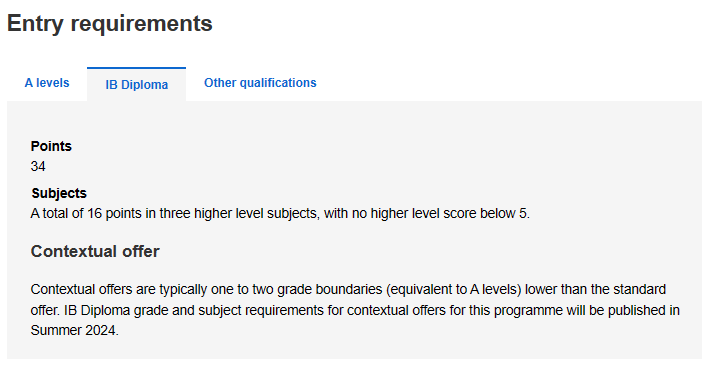Click the text '(equivalent to A levels)'
718x379 pixels.
(453, 289)
